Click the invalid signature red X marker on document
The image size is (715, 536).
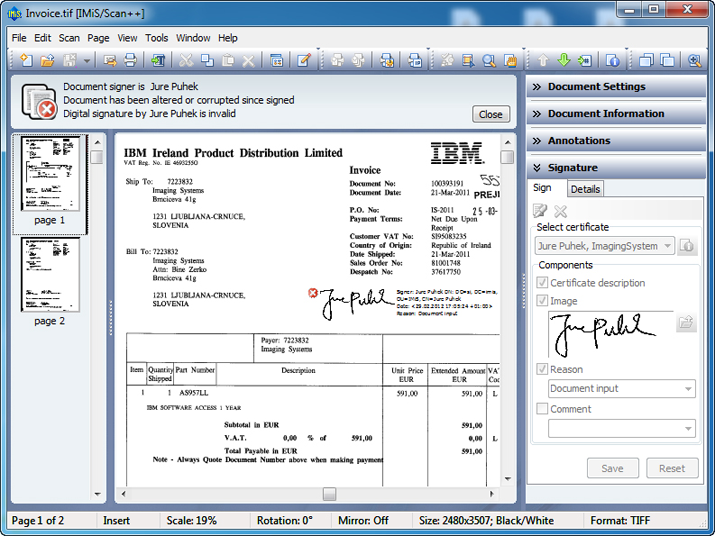click(313, 293)
